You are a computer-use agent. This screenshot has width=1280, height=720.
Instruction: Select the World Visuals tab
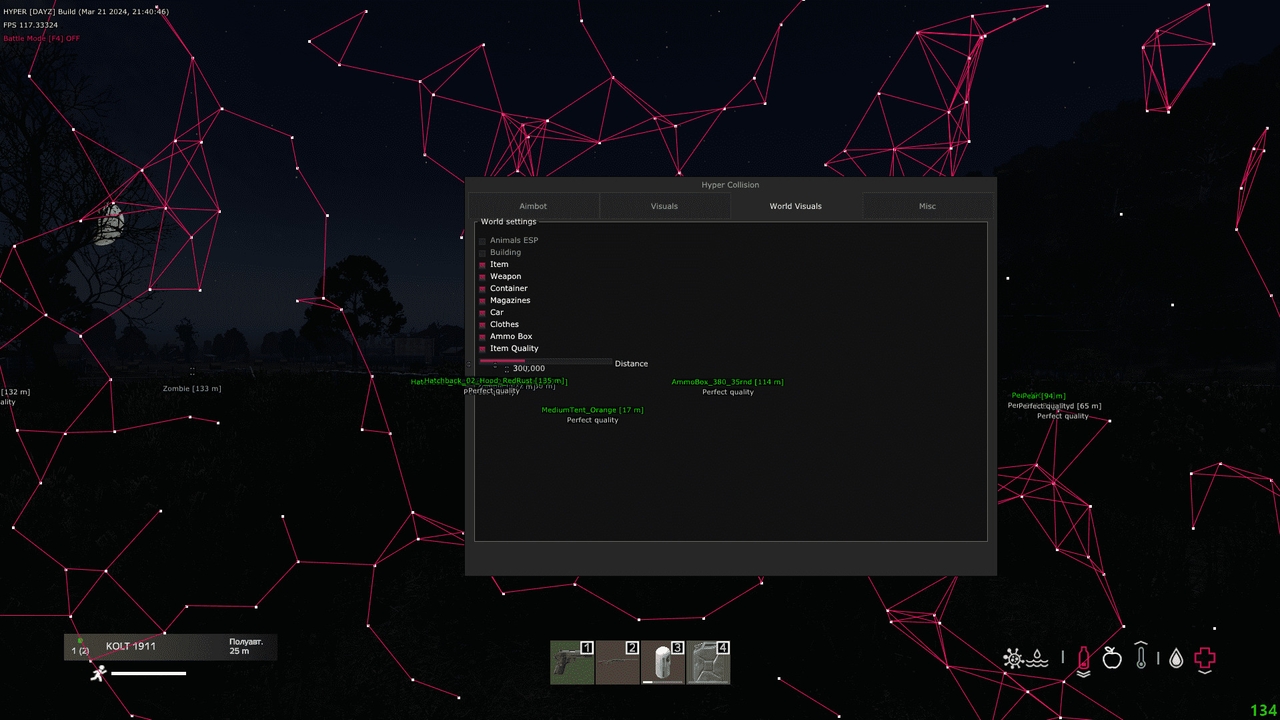(795, 206)
